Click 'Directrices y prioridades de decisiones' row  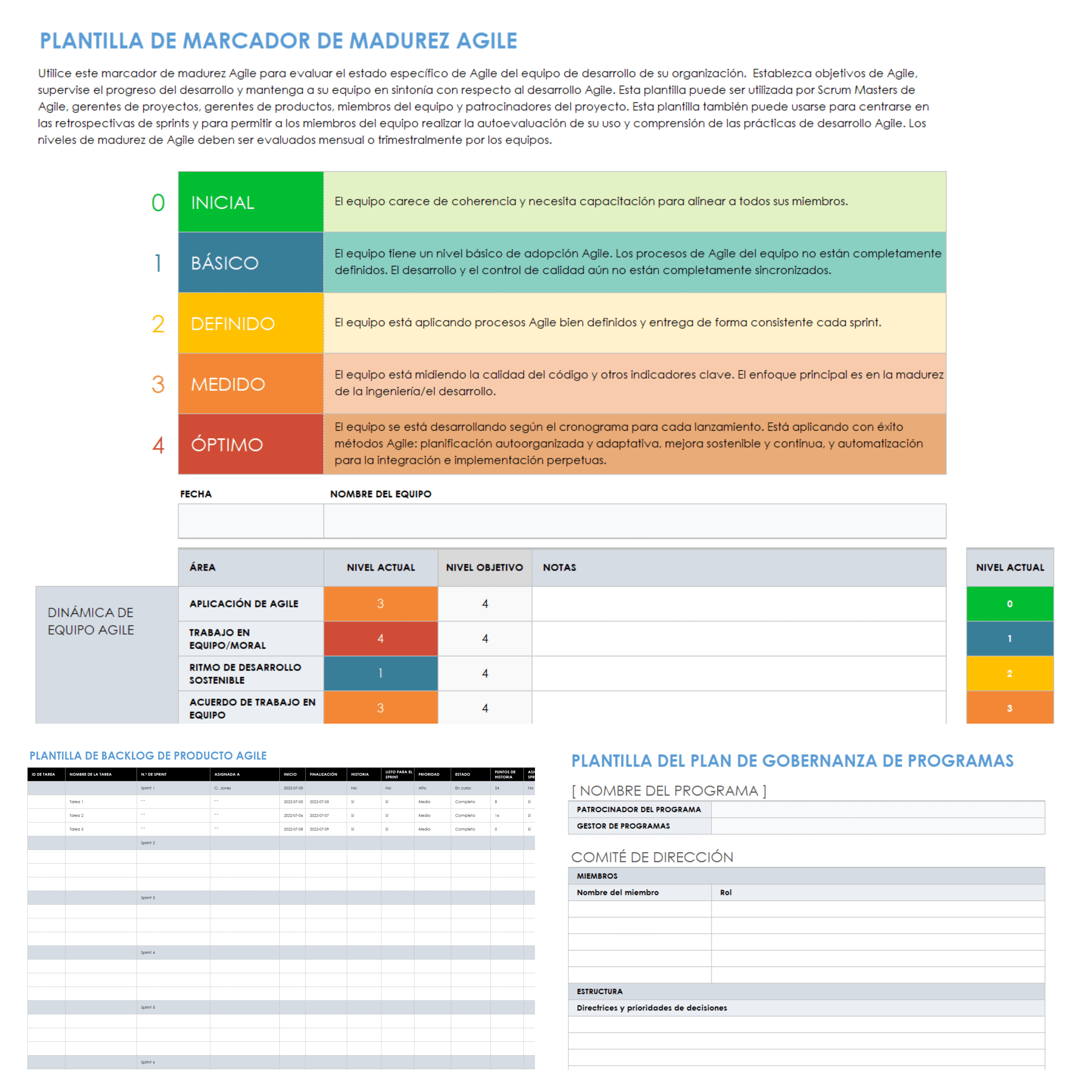[806, 1008]
